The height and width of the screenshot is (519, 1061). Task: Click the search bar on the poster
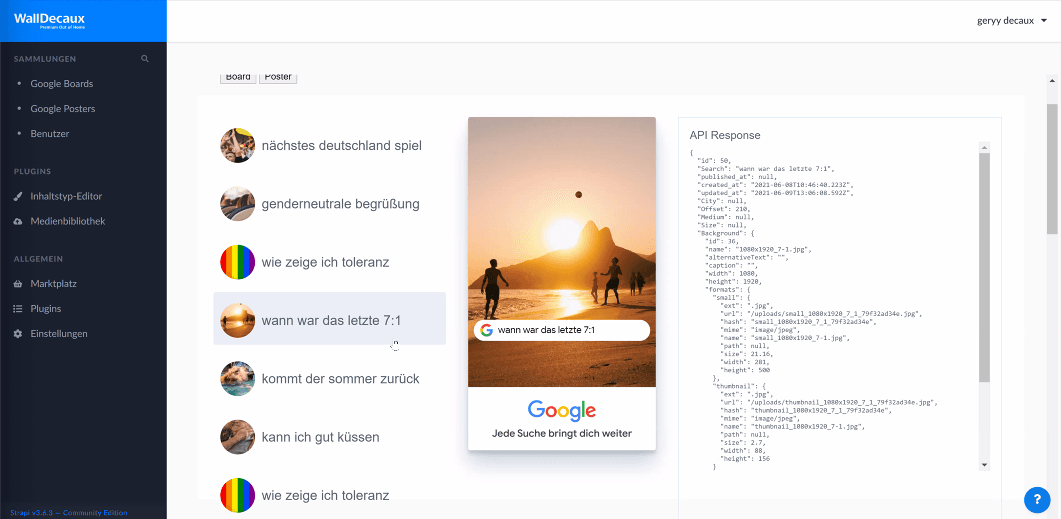coord(562,330)
